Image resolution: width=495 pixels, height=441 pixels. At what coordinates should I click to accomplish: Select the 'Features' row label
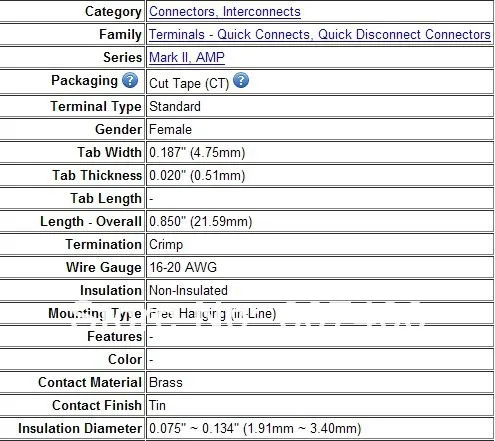[114, 337]
